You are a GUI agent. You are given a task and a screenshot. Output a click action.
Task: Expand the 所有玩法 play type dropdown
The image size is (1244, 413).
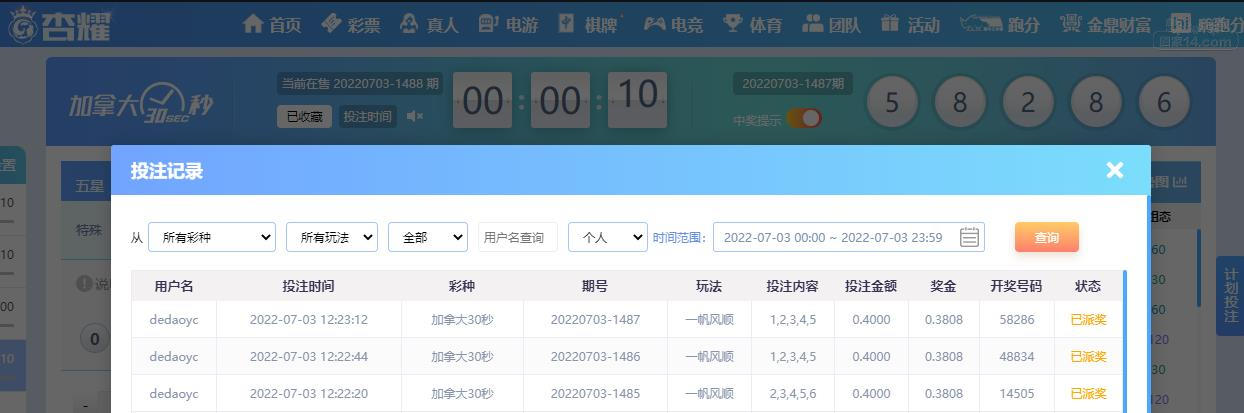[332, 237]
